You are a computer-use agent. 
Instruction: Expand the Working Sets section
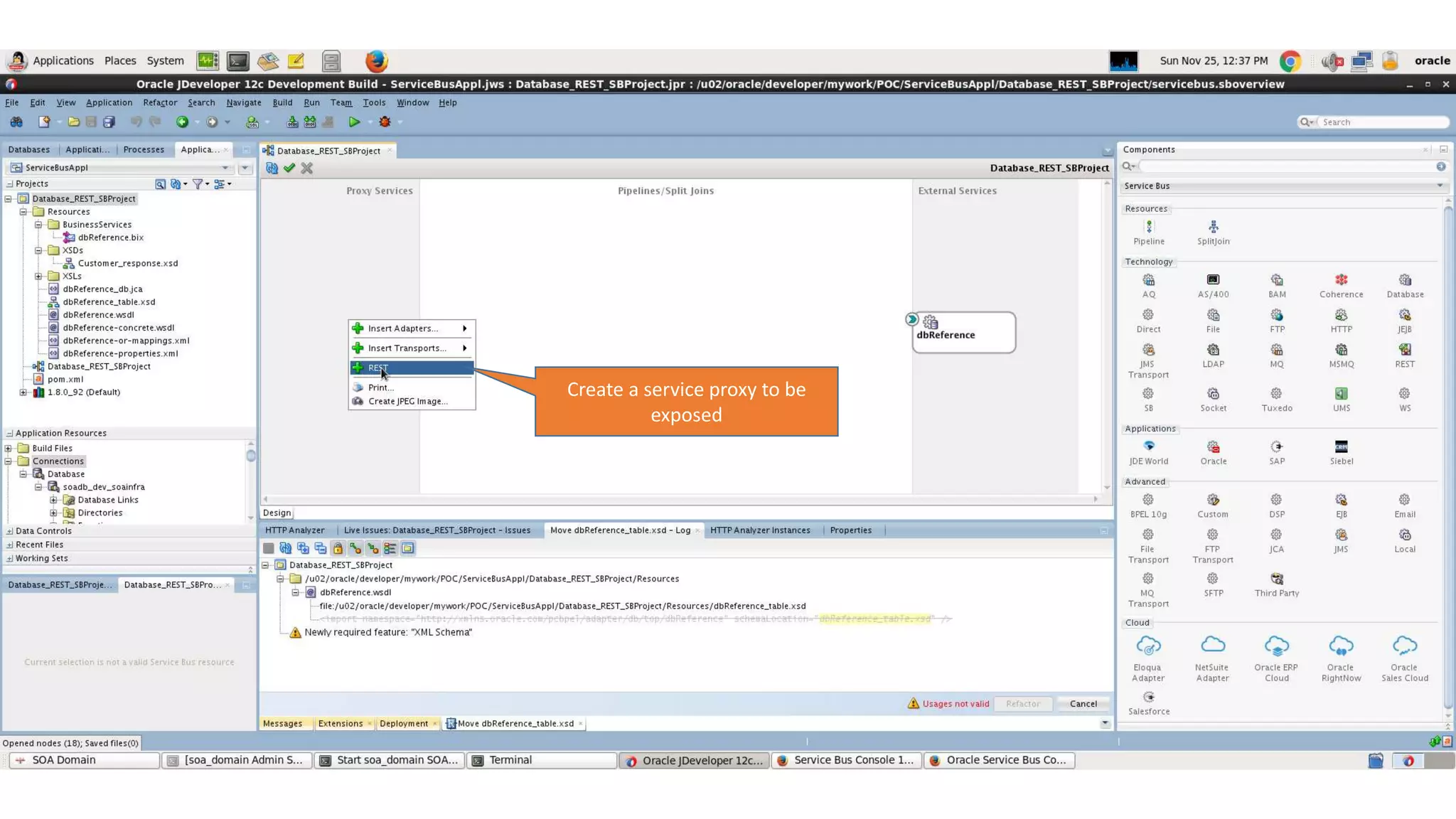(9, 559)
